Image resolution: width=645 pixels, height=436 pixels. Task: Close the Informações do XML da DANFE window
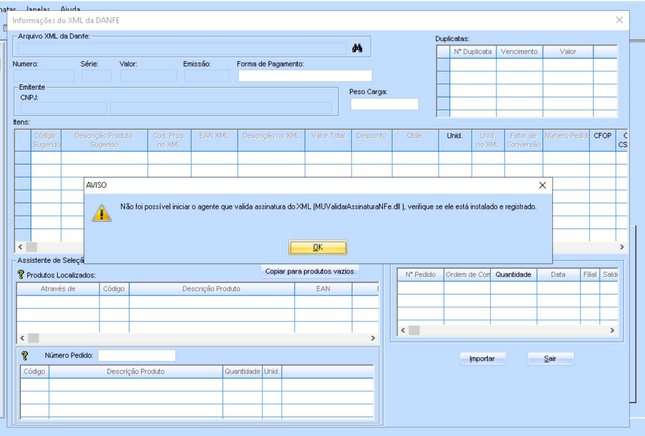point(619,20)
